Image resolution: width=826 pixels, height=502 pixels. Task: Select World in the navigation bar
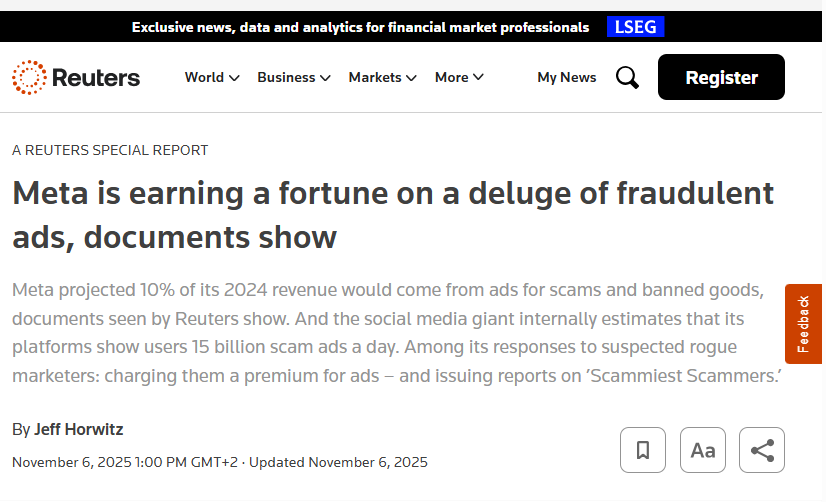(x=204, y=77)
